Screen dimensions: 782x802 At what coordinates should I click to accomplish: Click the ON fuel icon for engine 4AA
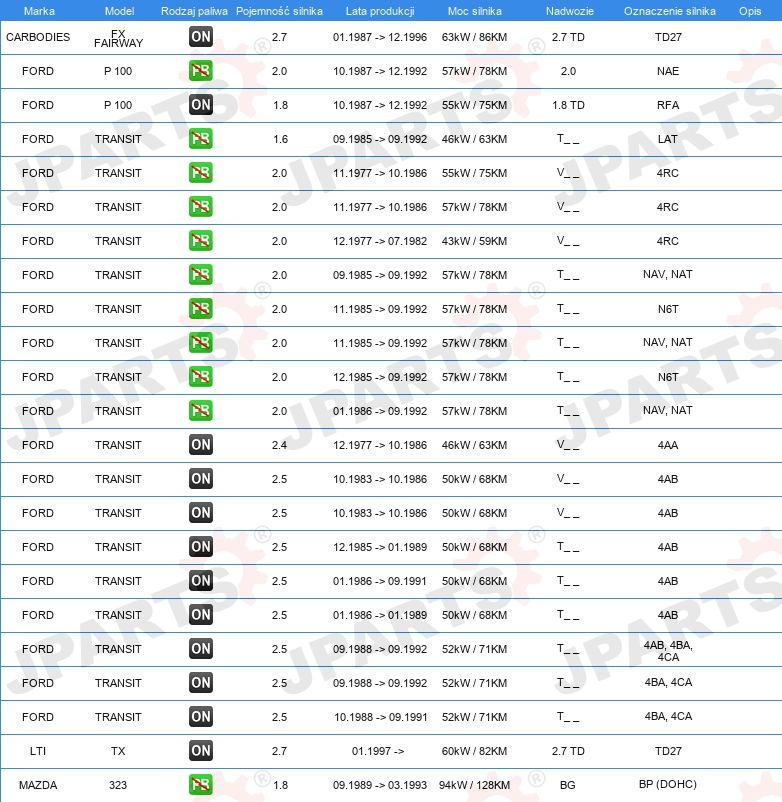click(200, 445)
